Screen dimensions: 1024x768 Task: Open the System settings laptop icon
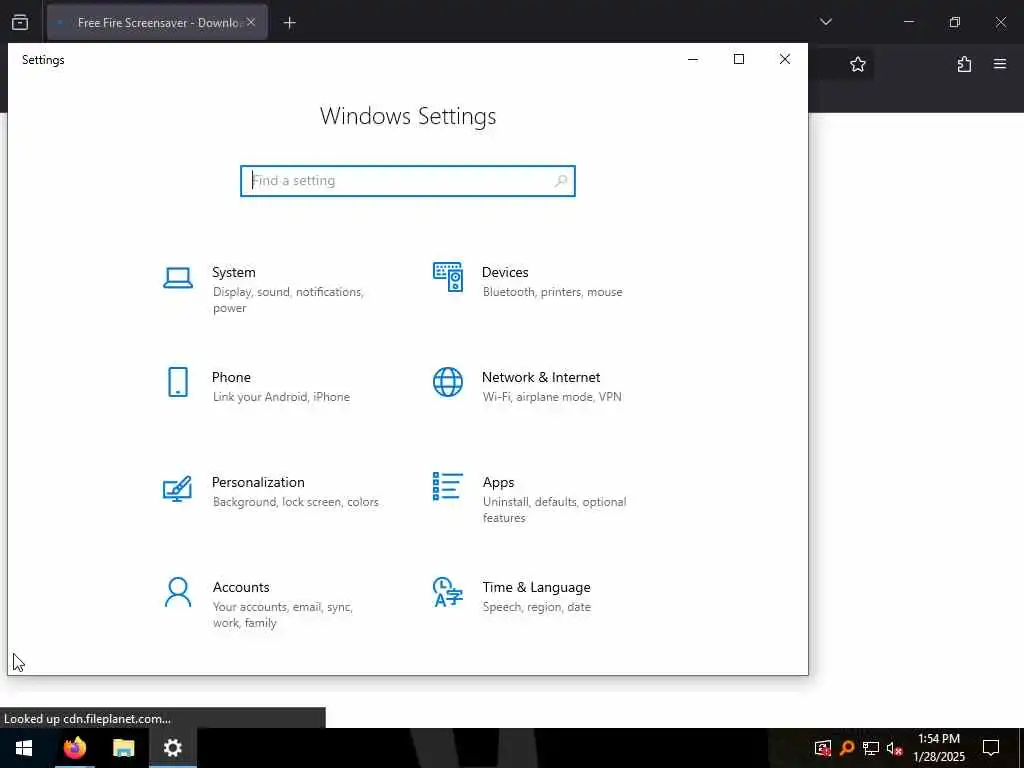tap(178, 278)
